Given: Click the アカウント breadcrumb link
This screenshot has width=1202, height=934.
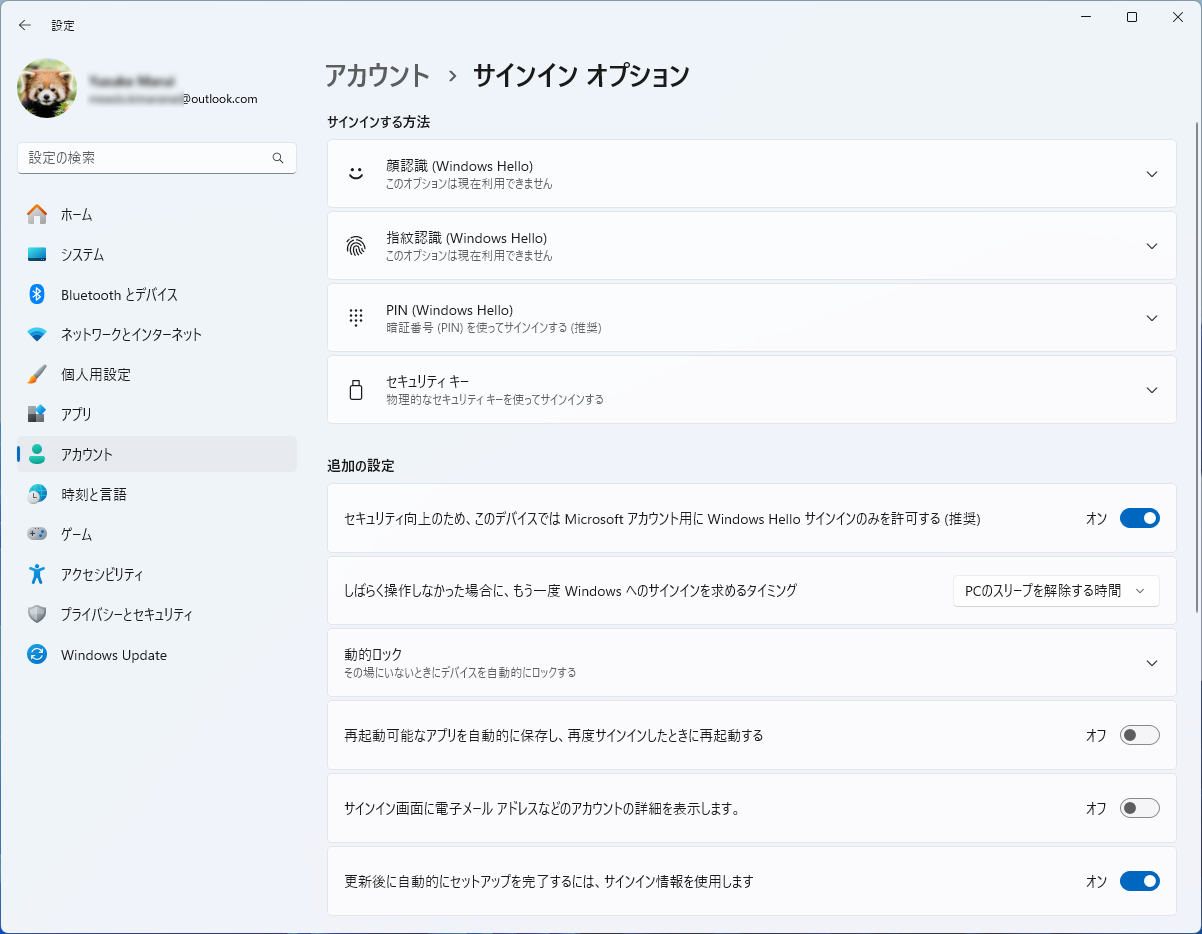Looking at the screenshot, I should [377, 76].
